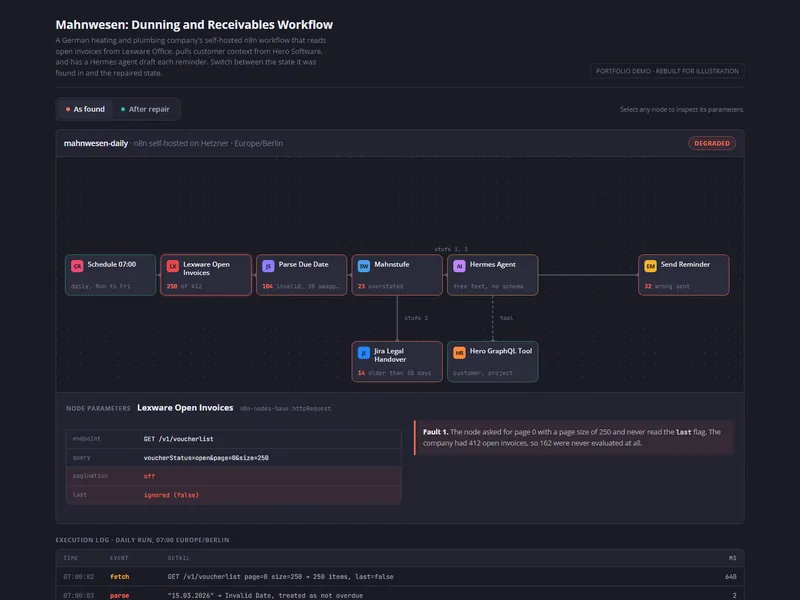Click the page title Mahnwesen heading
The width and height of the screenshot is (800, 600).
coord(194,24)
